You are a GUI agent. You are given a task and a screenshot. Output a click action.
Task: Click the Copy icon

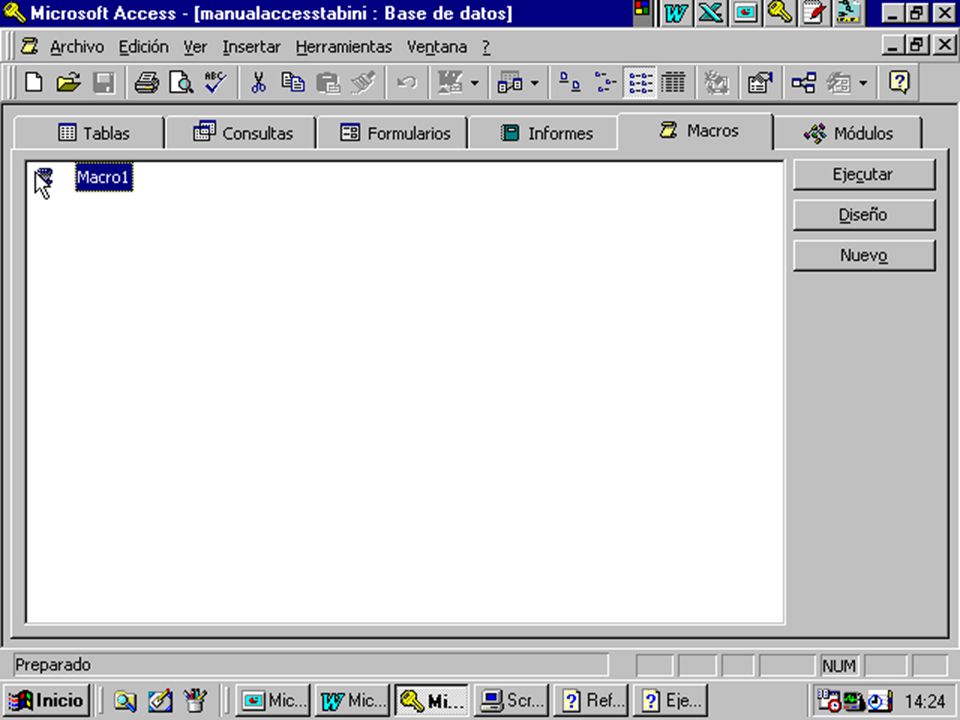pos(293,82)
